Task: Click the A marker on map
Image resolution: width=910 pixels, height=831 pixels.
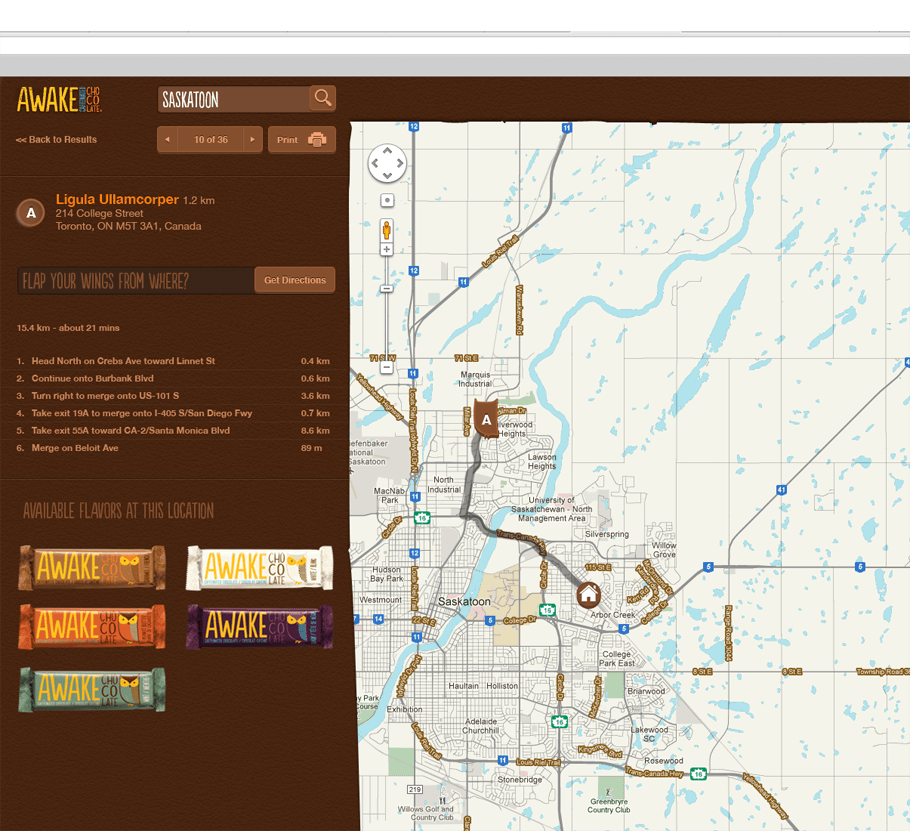Action: pyautogui.click(x=486, y=417)
